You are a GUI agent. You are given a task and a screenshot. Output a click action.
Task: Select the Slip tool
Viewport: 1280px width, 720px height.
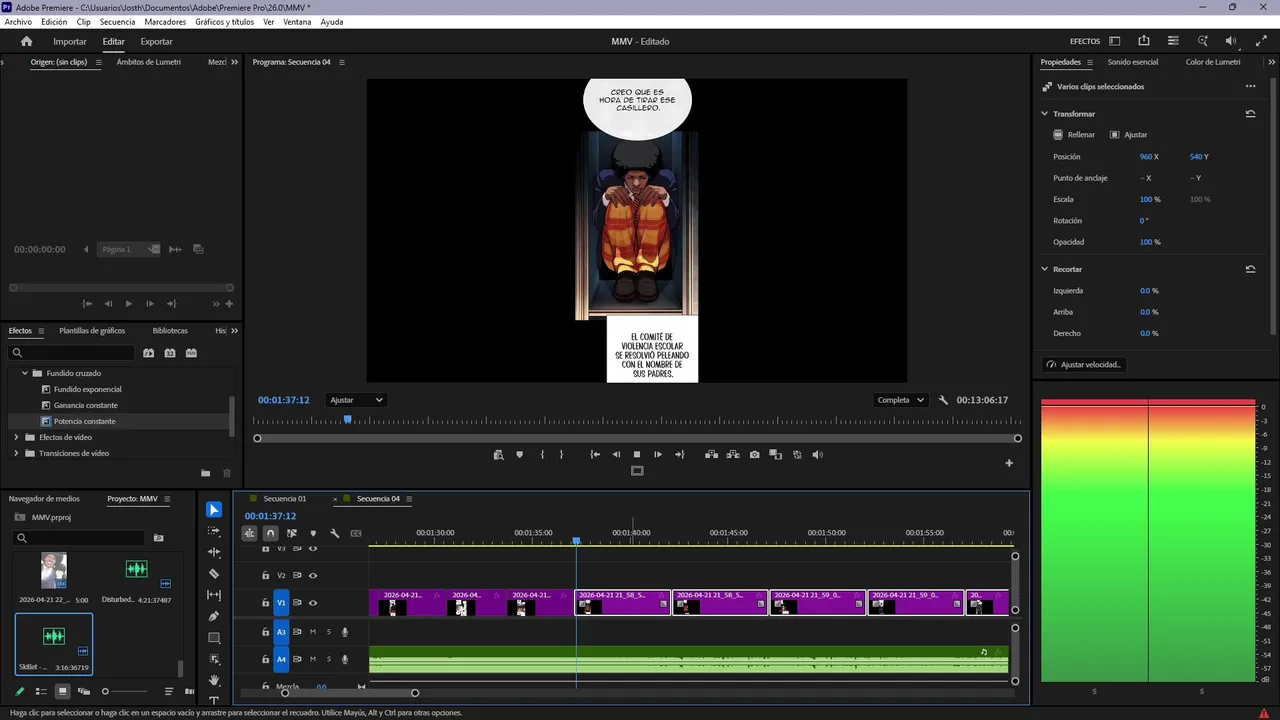coord(214,595)
